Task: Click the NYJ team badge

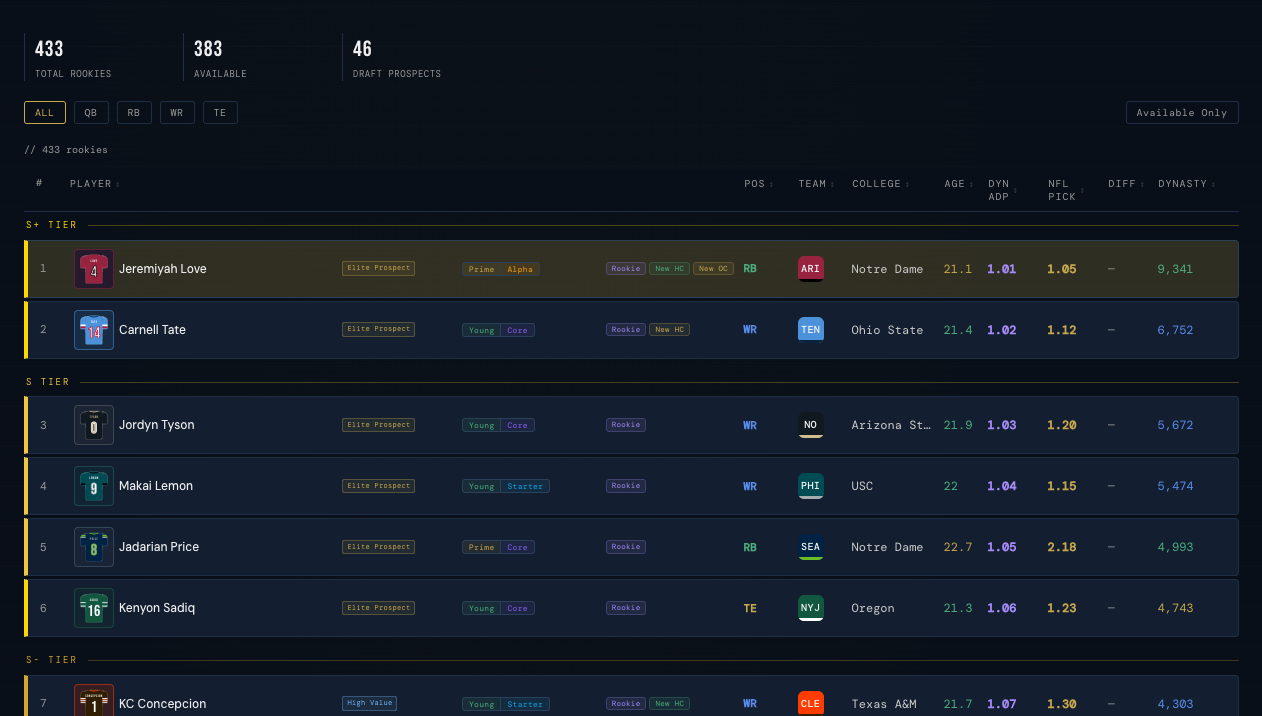Action: point(811,608)
